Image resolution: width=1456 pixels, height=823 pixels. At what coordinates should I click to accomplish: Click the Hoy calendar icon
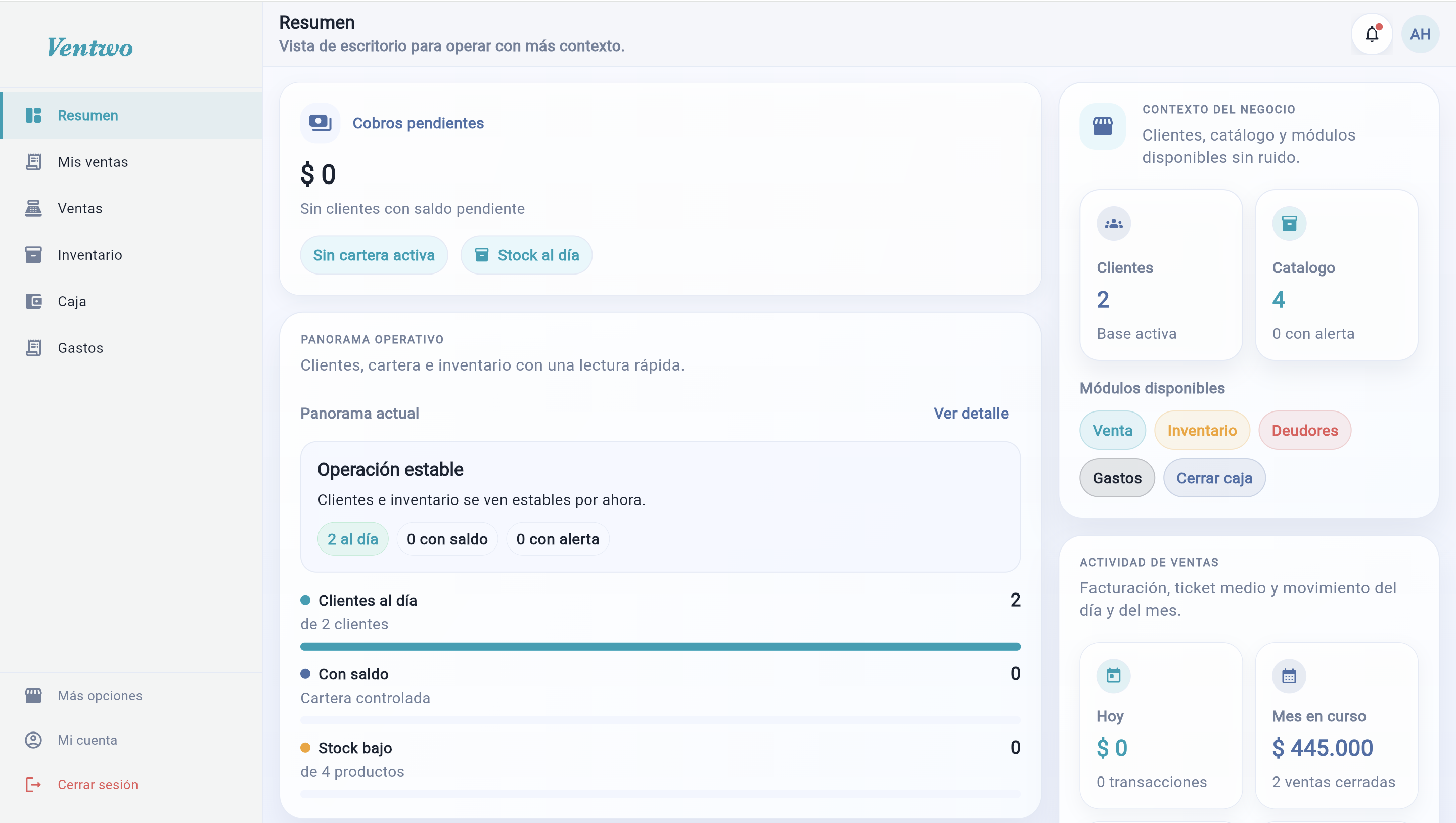pyautogui.click(x=1113, y=675)
